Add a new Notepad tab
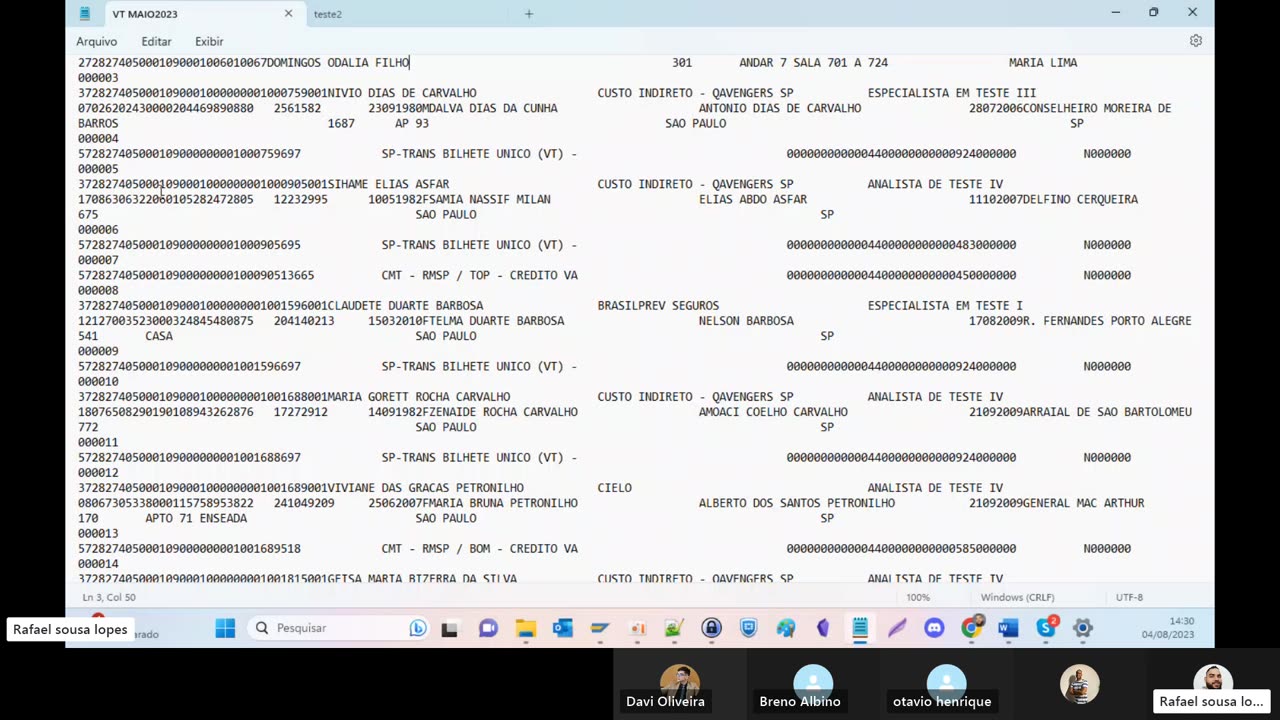This screenshot has width=1280, height=720. [x=529, y=14]
